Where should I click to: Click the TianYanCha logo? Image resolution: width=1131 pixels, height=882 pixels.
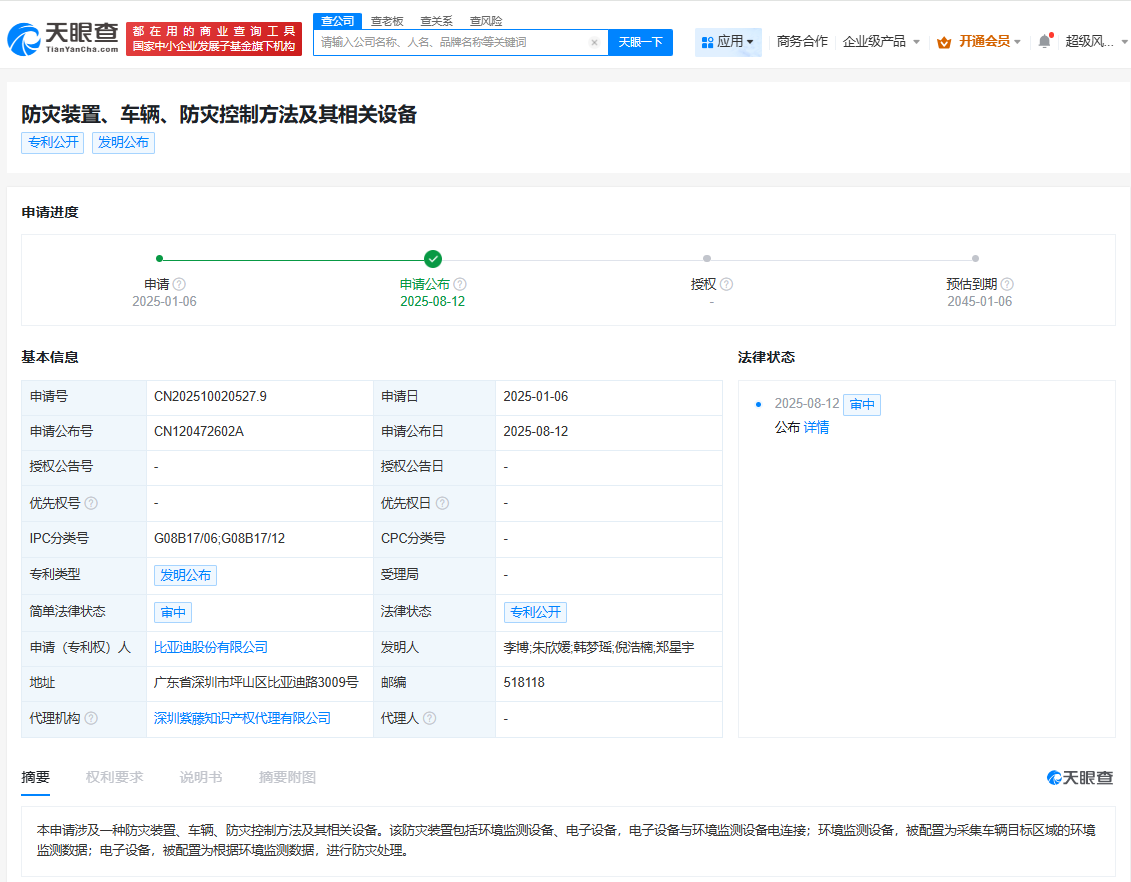[58, 37]
